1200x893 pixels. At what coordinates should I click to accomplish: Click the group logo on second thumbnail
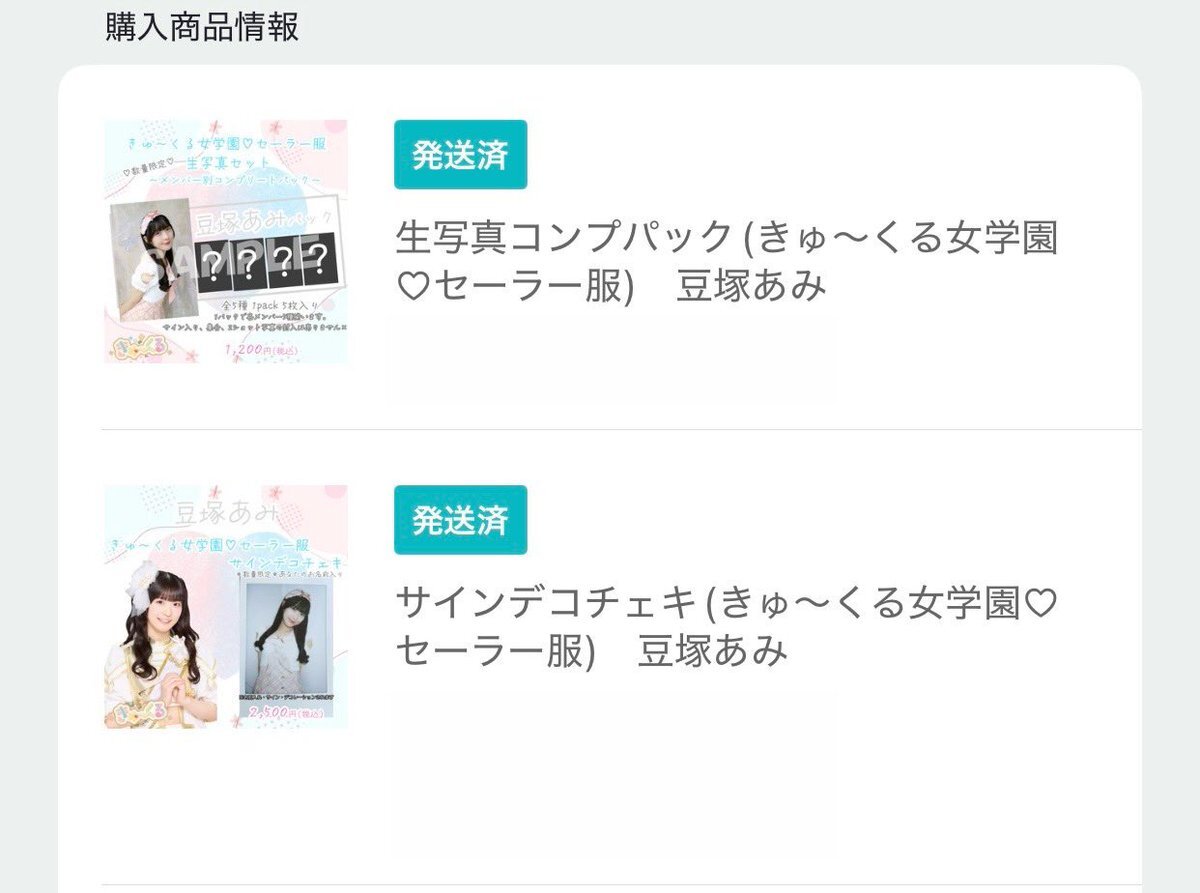pos(138,711)
